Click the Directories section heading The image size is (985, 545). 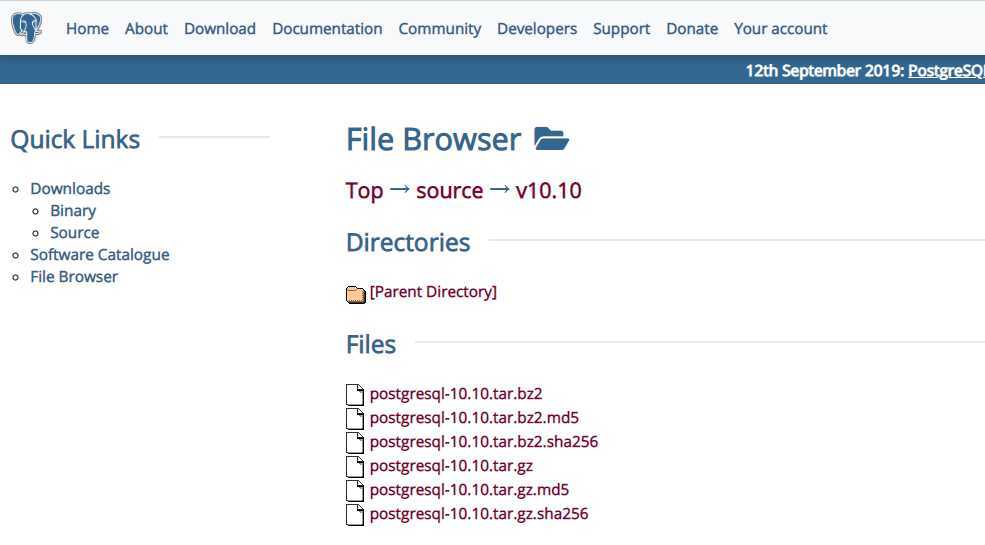(x=408, y=243)
